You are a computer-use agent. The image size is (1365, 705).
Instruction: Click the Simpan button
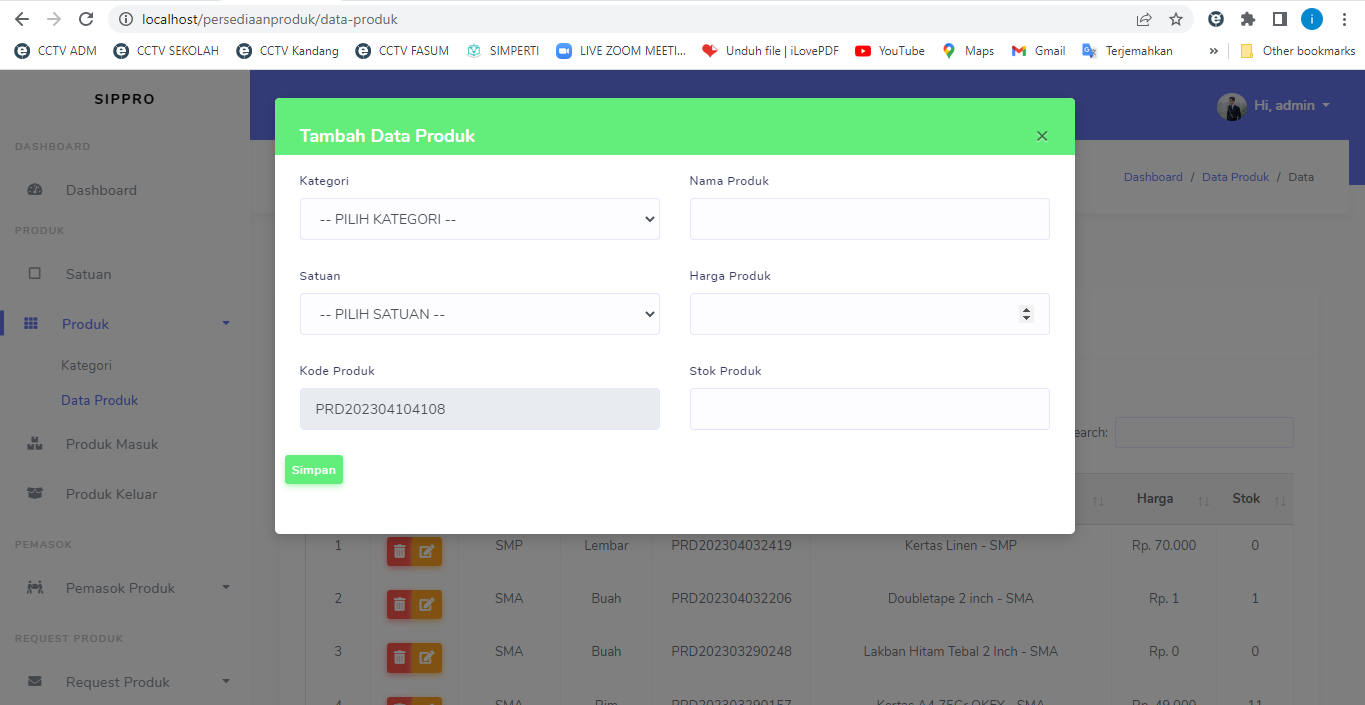click(x=313, y=469)
